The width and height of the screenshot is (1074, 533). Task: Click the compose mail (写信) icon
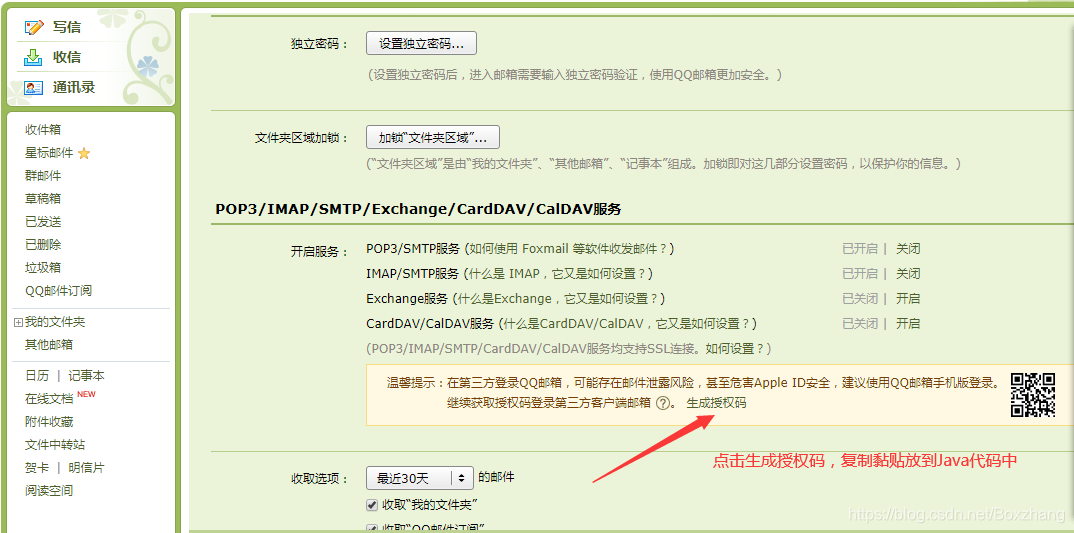[34, 27]
